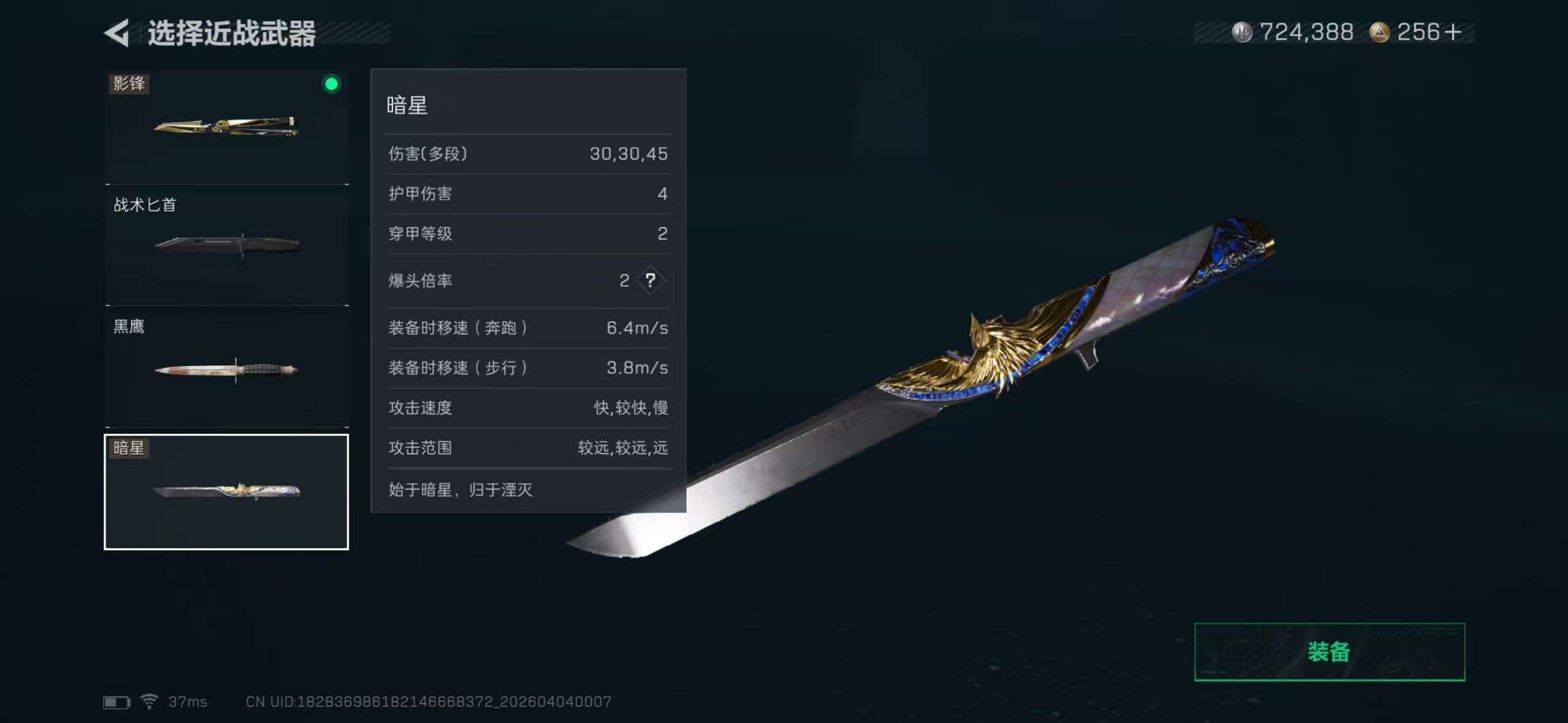
Task: Click the 37ms network latency indicator
Action: pyautogui.click(x=188, y=702)
